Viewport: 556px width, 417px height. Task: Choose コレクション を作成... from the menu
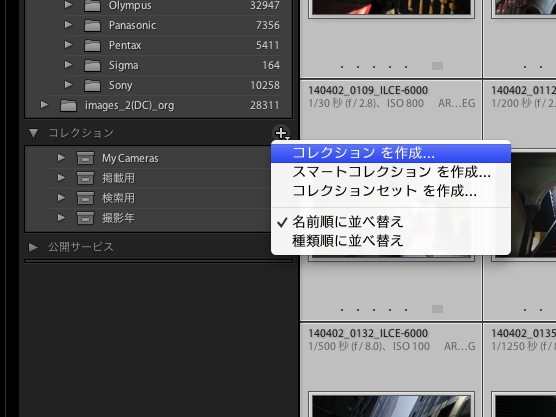pyautogui.click(x=391, y=153)
